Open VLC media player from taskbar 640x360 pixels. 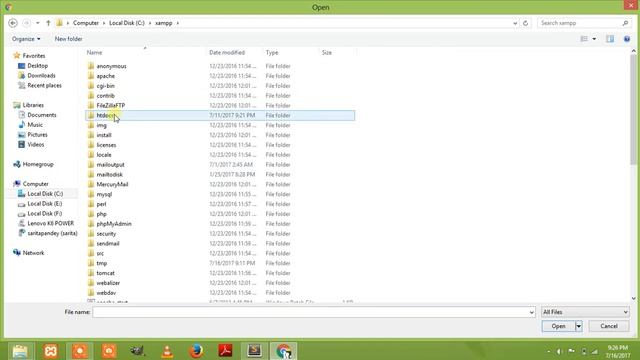coord(167,351)
